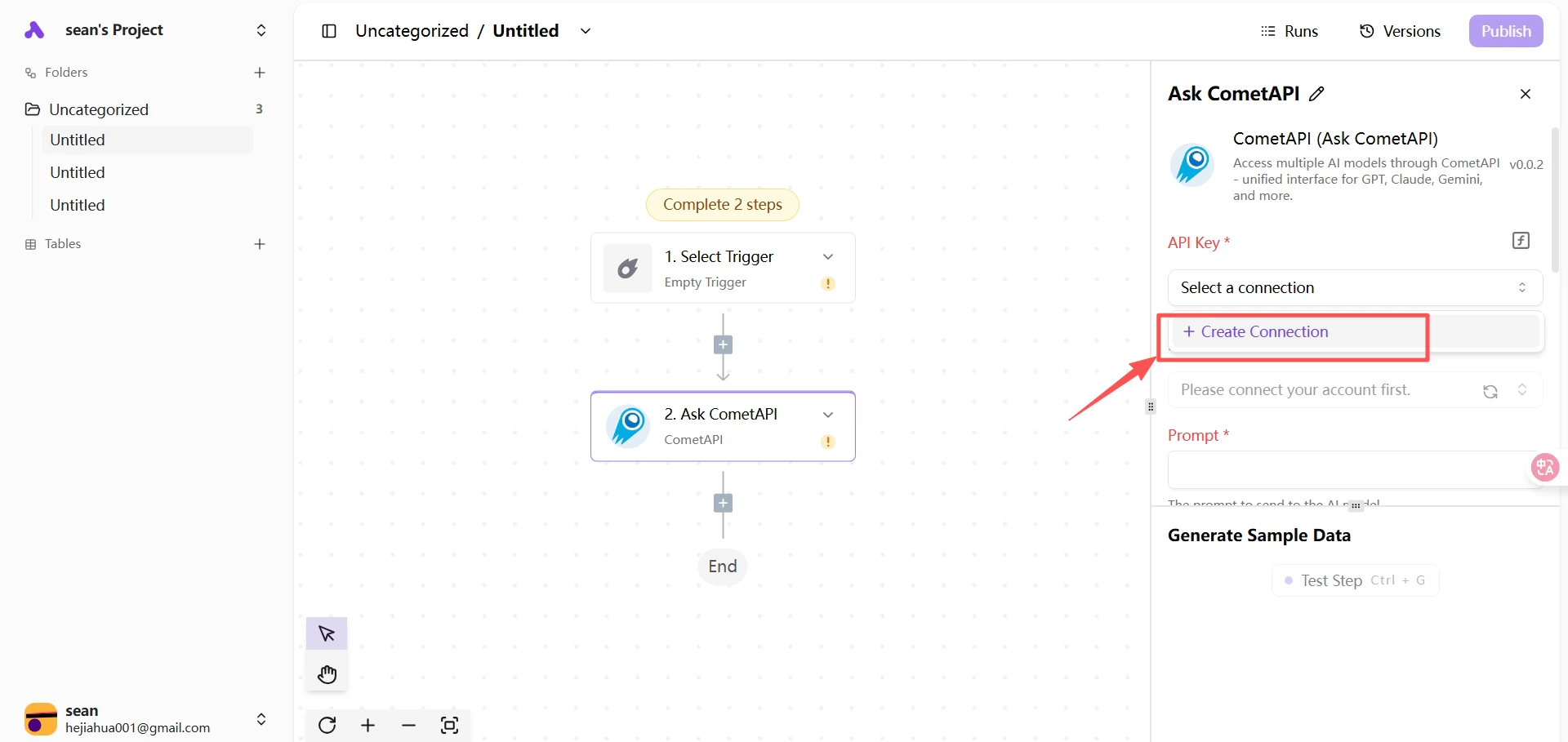Click Create Connection option
Screen dimensions: 1568x742
click(x=1356, y=331)
